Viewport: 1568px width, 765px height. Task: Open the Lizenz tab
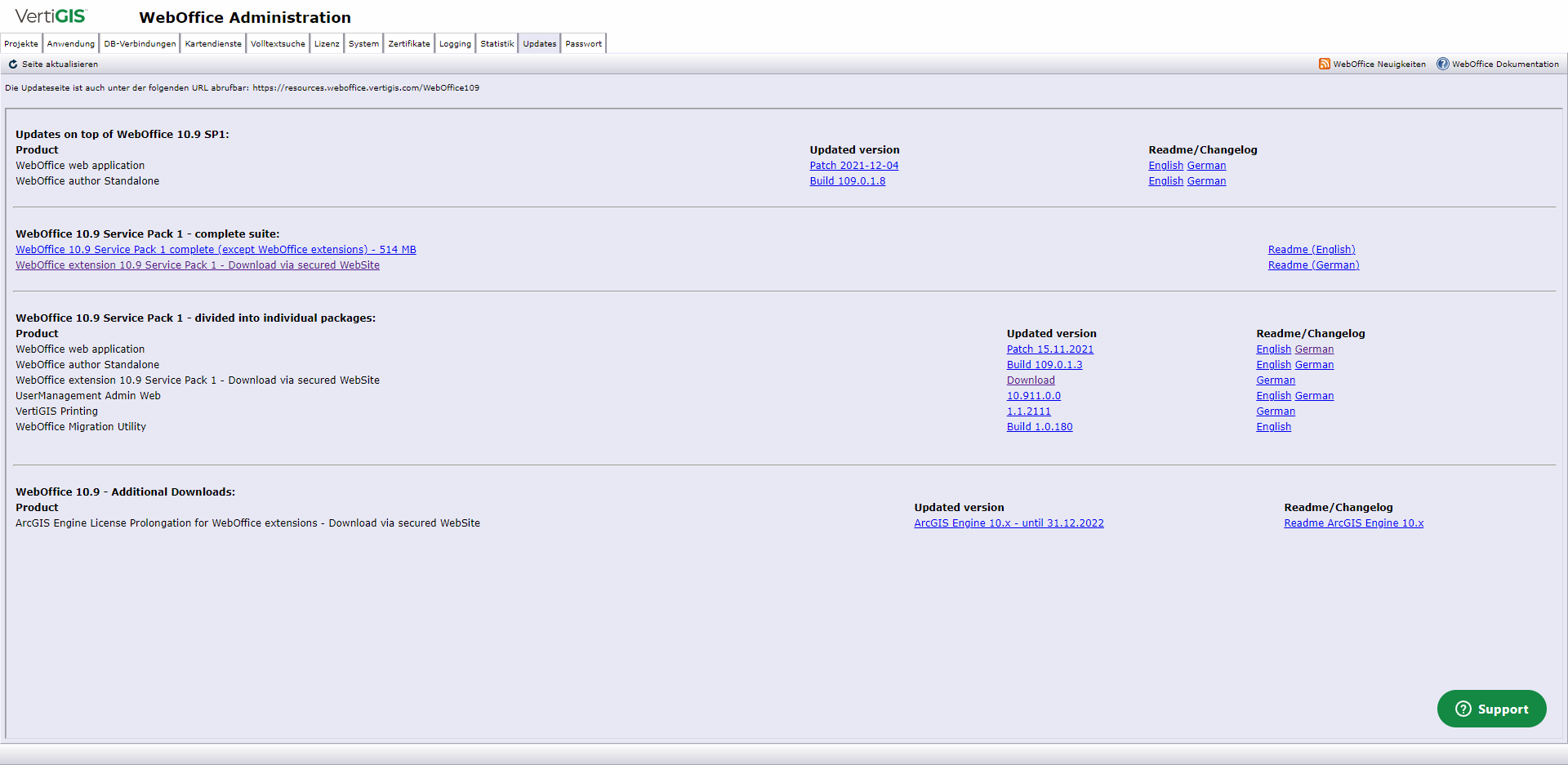click(x=326, y=43)
